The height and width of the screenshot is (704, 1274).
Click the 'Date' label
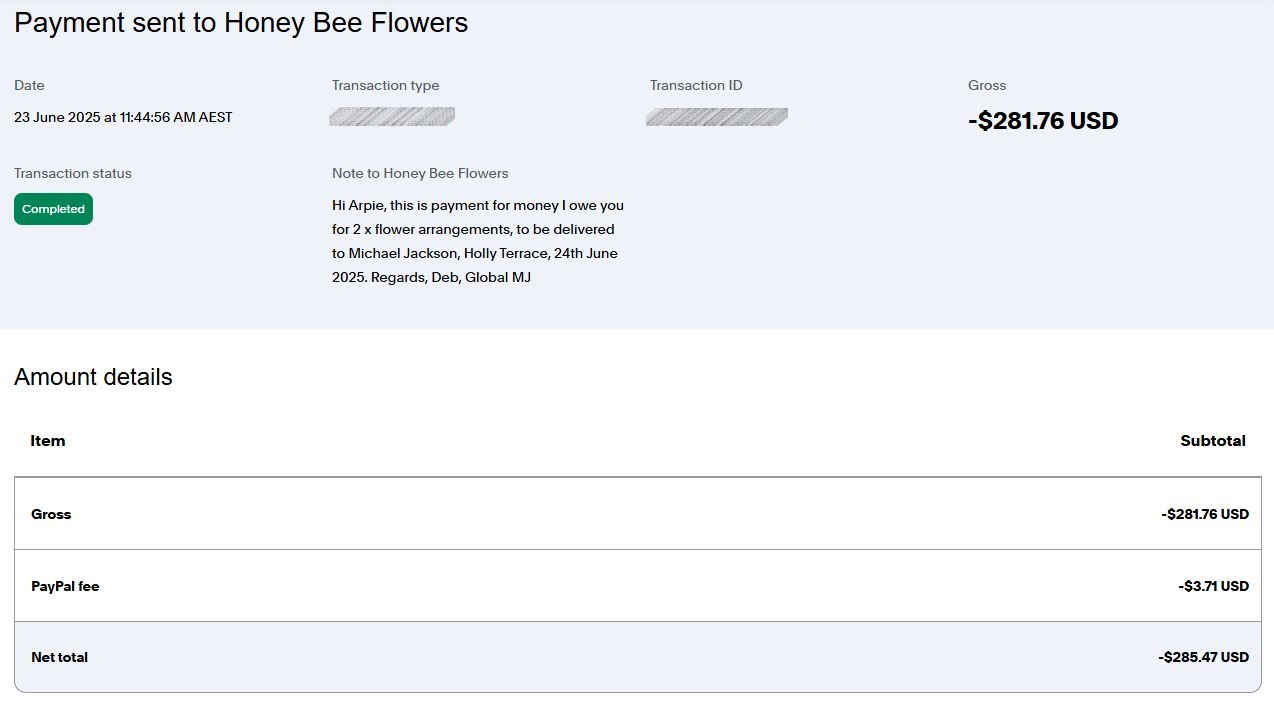pyautogui.click(x=29, y=86)
